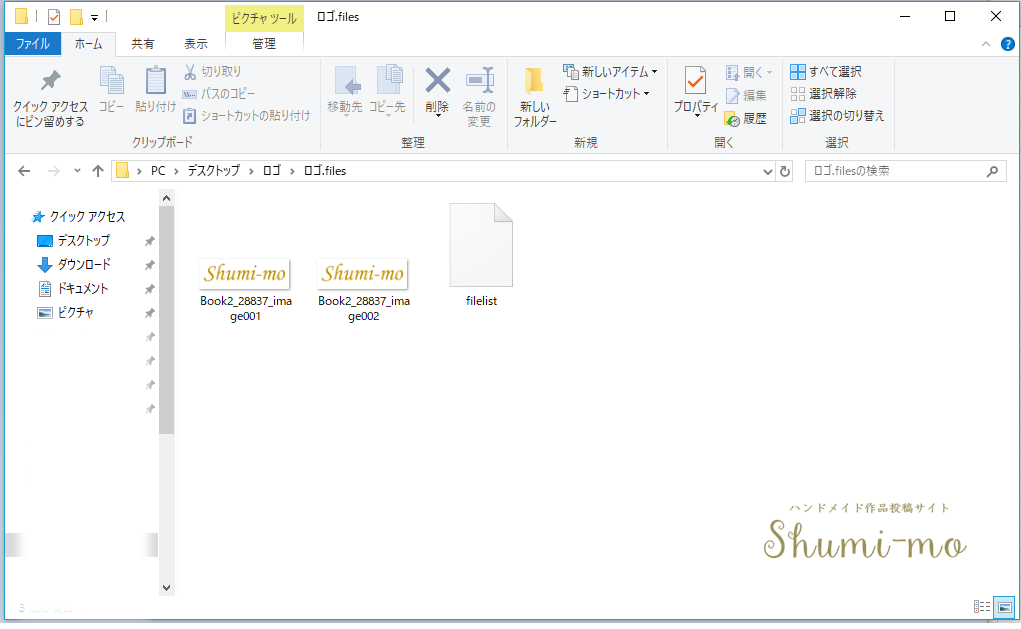1021x629 pixels.
Task: Switch to details view layout
Action: tap(982, 607)
